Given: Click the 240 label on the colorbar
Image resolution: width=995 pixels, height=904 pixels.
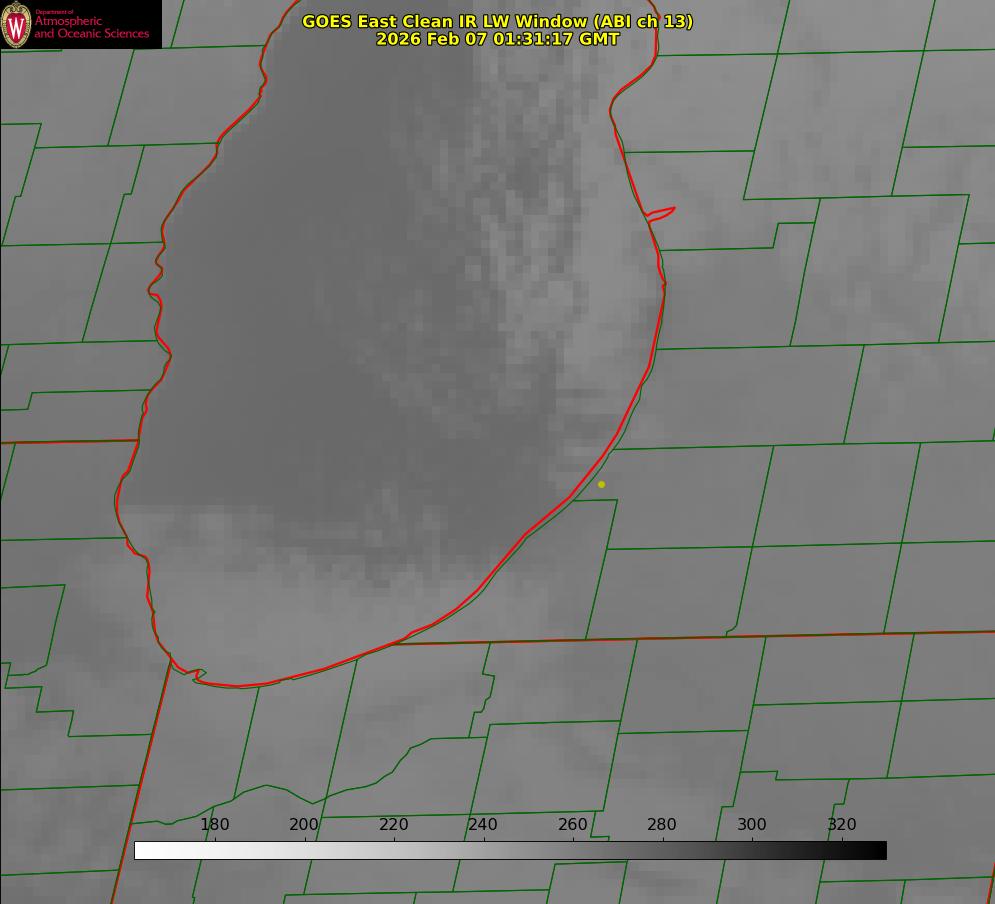Looking at the screenshot, I should point(483,824).
